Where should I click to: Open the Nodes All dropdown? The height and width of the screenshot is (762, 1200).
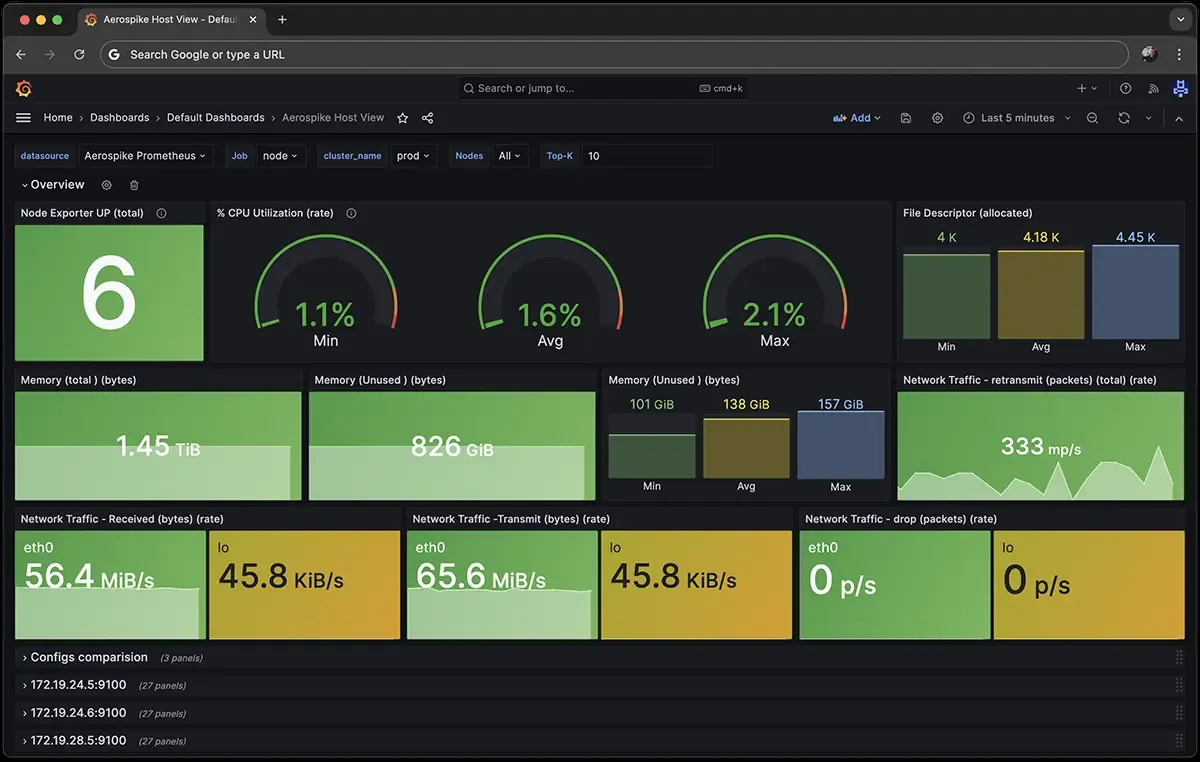point(510,156)
